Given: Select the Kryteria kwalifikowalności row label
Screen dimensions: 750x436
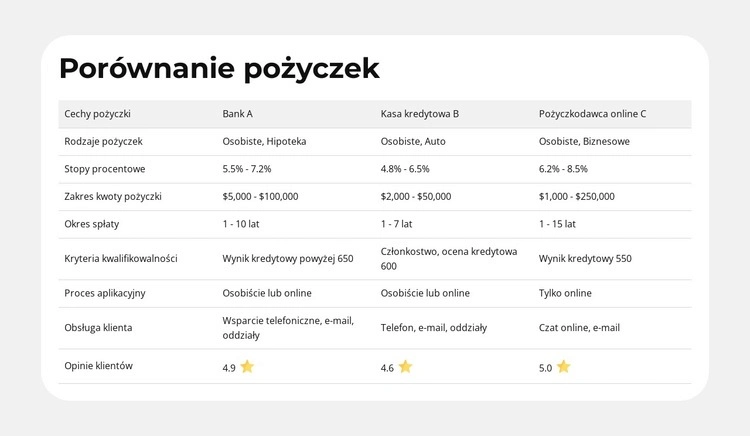Looking at the screenshot, I should [x=120, y=258].
